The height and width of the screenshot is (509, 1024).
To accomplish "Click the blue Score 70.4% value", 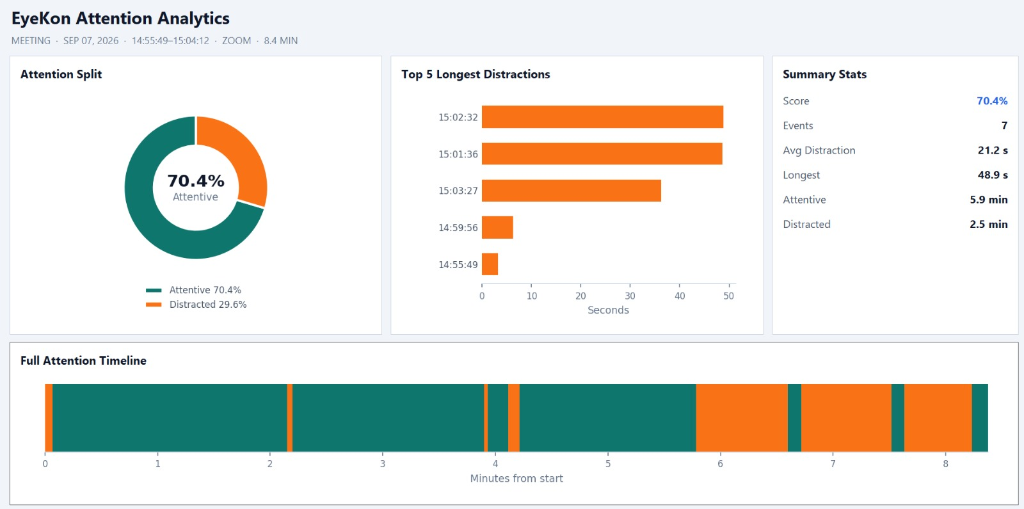I will (x=992, y=101).
